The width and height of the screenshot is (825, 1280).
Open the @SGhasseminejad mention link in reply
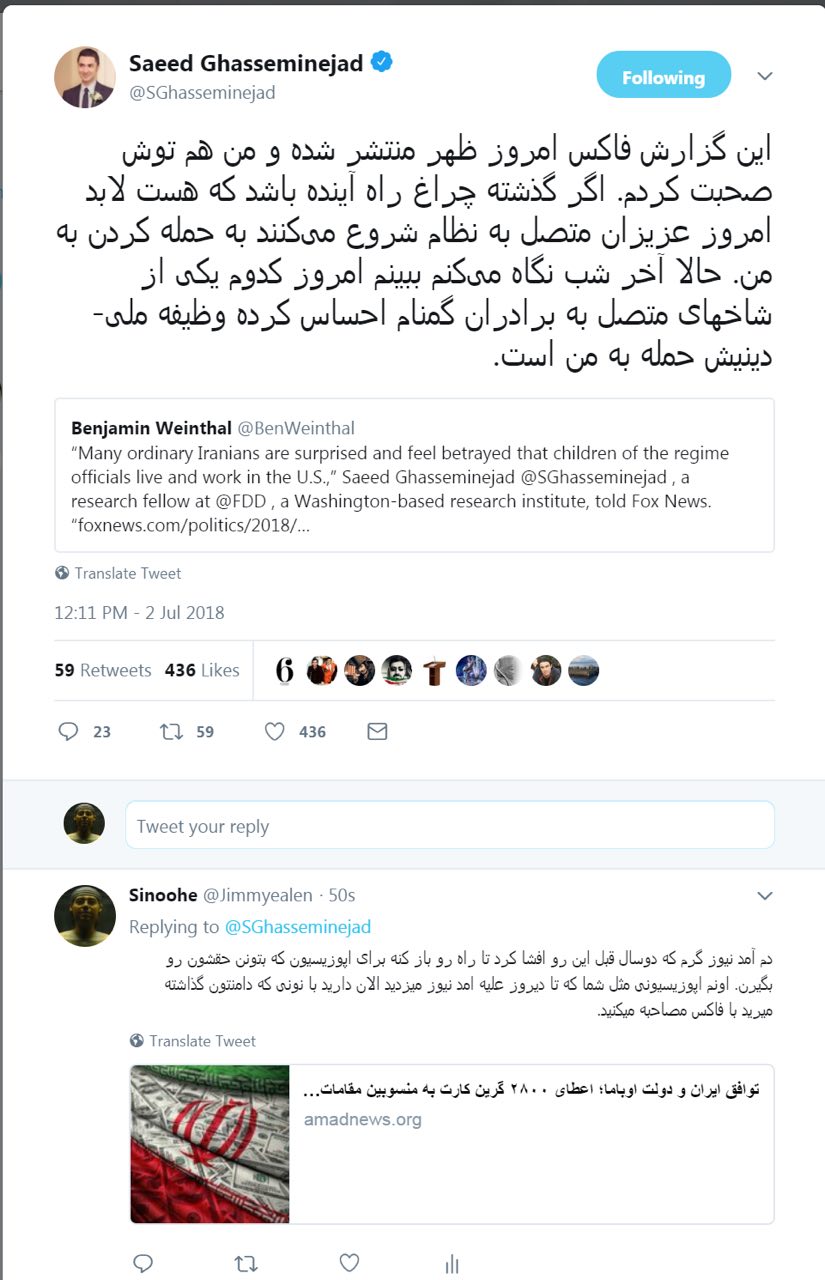pos(297,927)
